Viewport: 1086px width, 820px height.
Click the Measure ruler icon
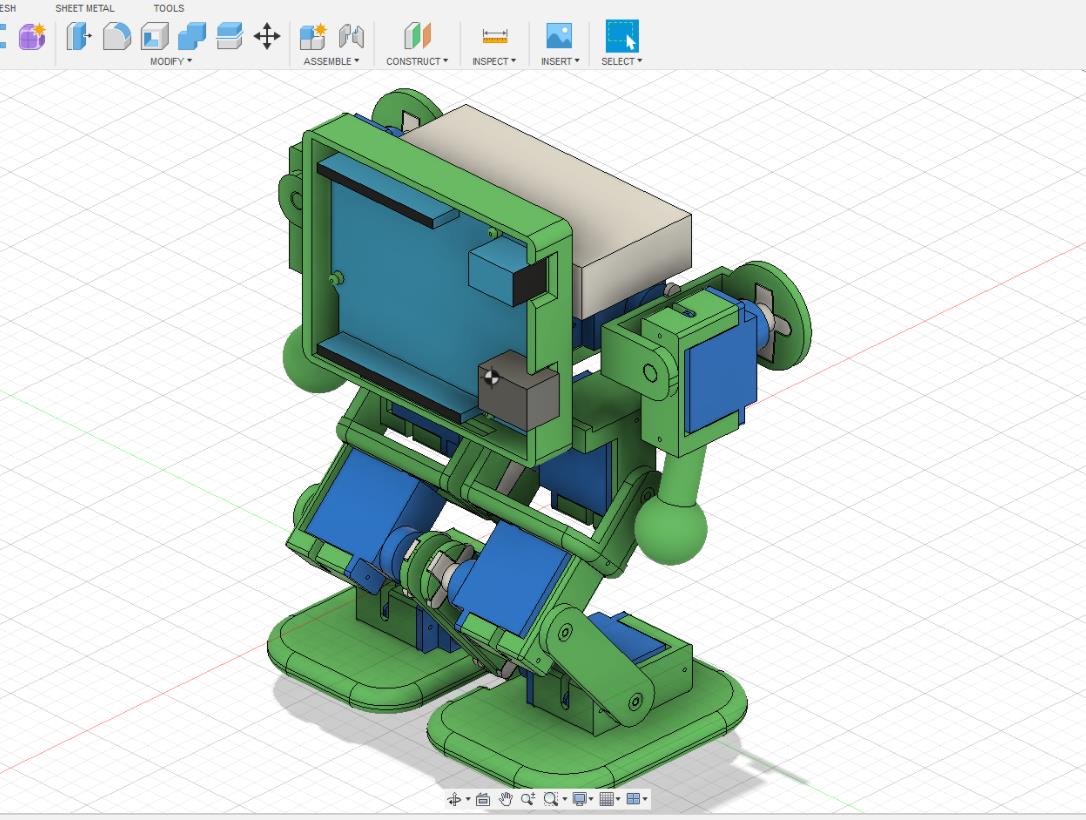(x=495, y=37)
